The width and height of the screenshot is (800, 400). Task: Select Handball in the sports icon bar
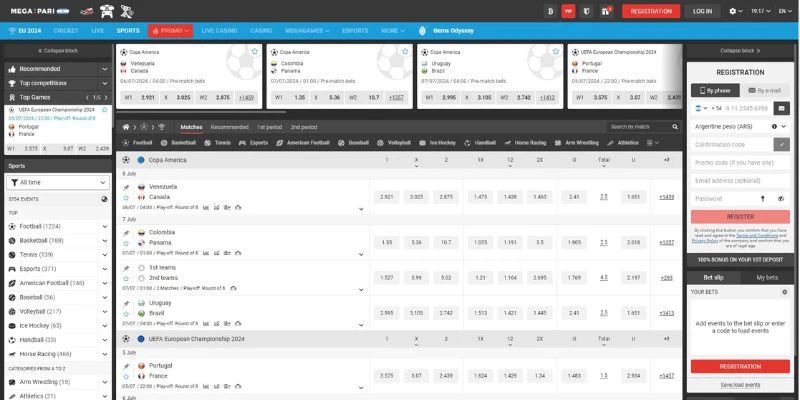click(481, 143)
